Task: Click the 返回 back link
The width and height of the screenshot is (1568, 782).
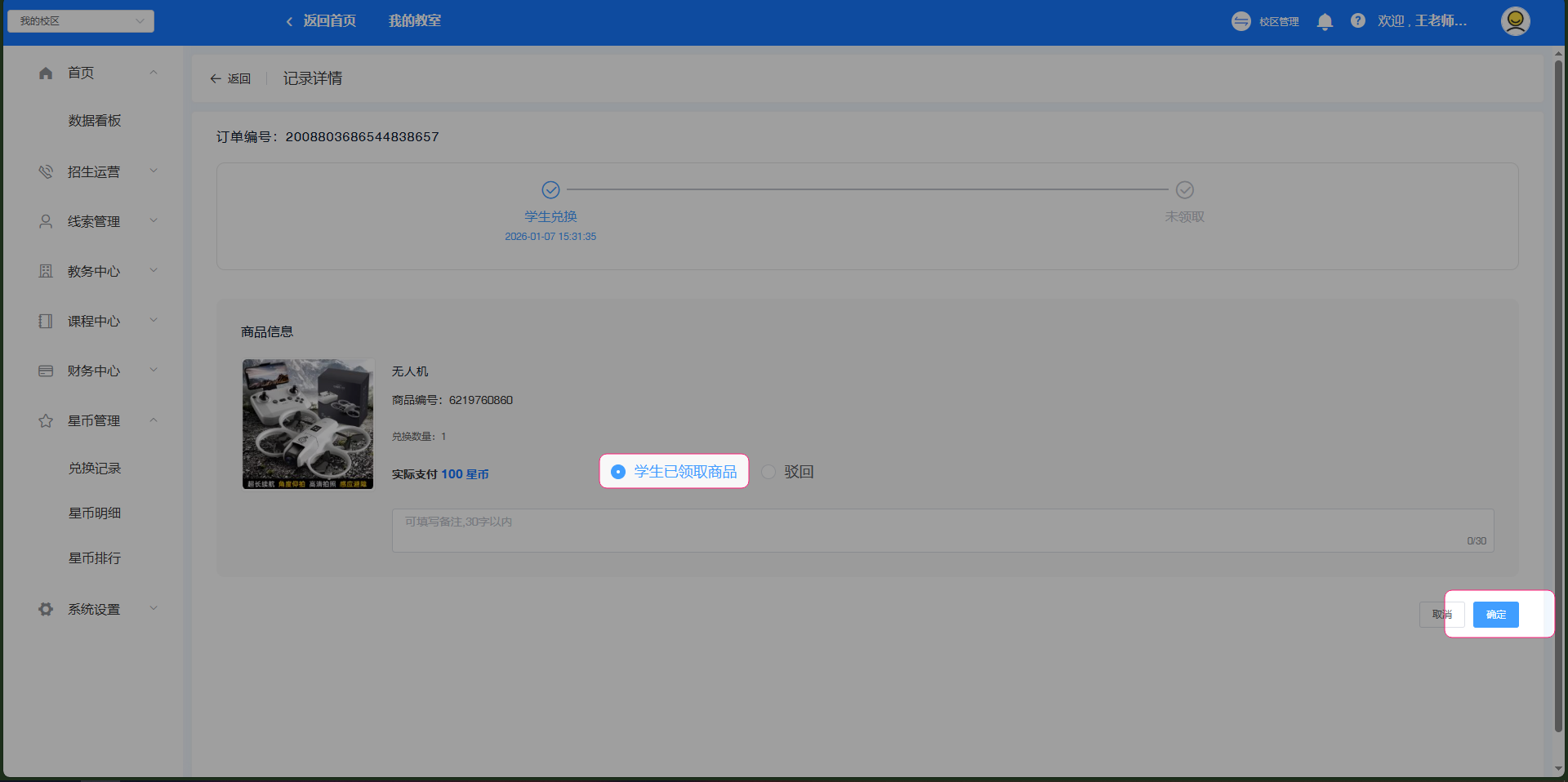Action: 239,78
